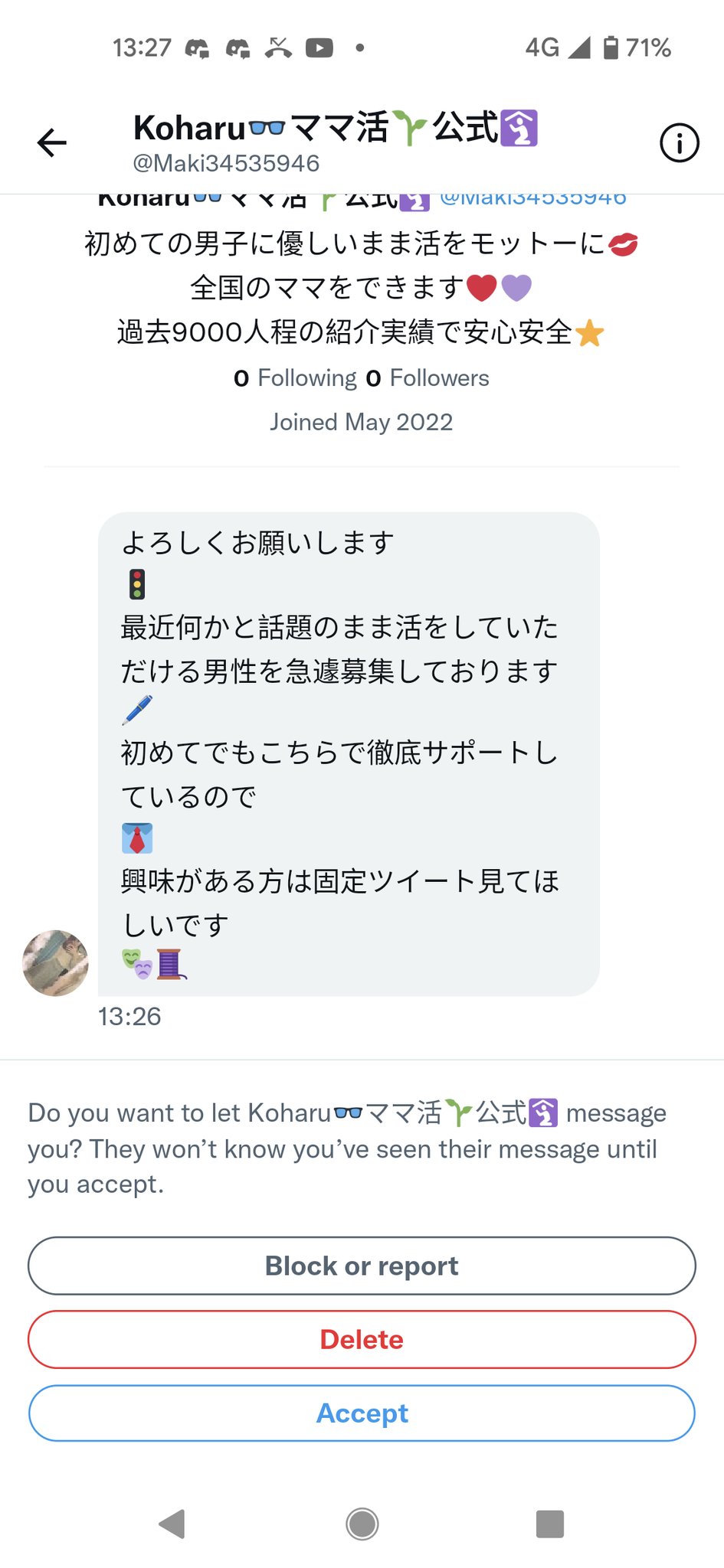The image size is (724, 1568).
Task: Tap the blue @Maki34535946 handle link
Action: point(533,199)
